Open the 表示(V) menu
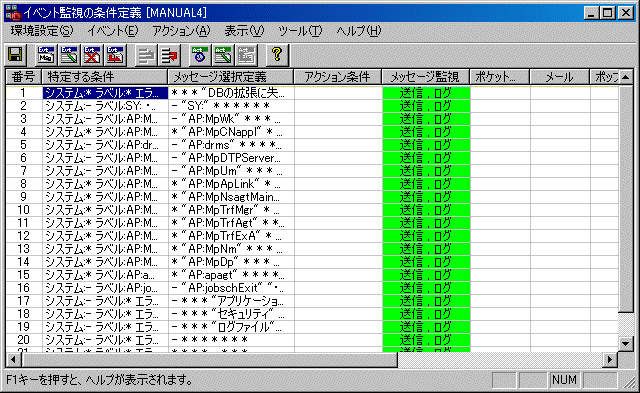This screenshot has height=393, width=640. (x=244, y=31)
